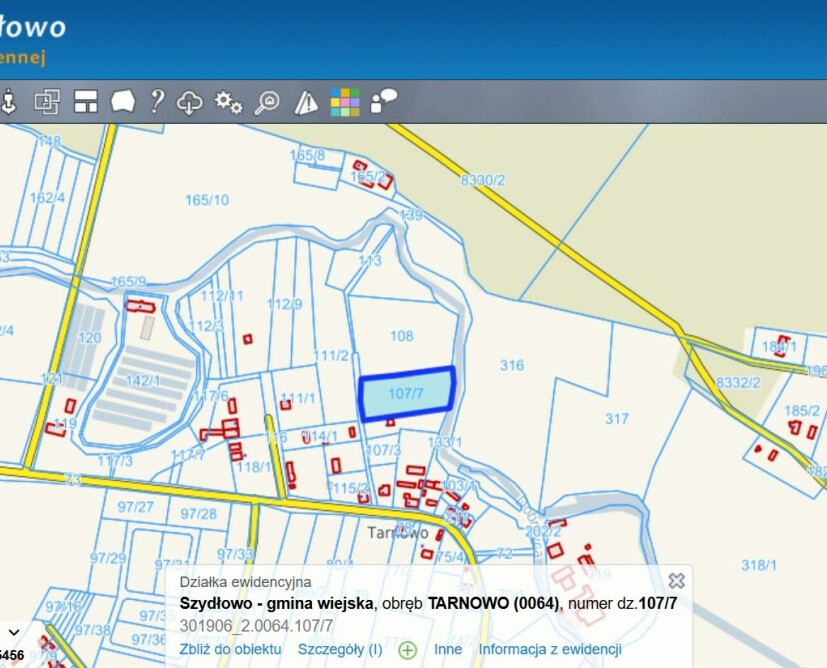827x668 pixels.
Task: Open help via question mark icon
Action: click(156, 101)
